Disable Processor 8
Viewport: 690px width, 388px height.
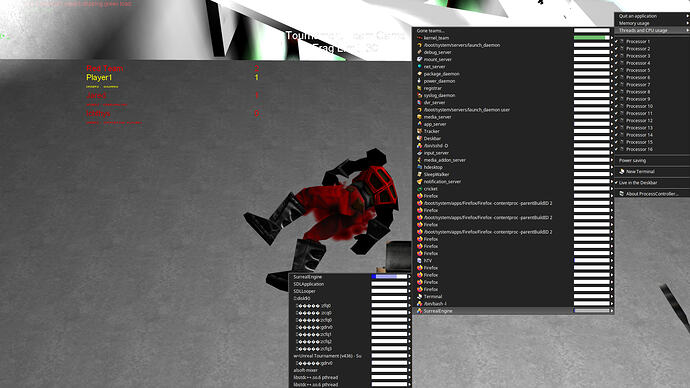(x=652, y=92)
